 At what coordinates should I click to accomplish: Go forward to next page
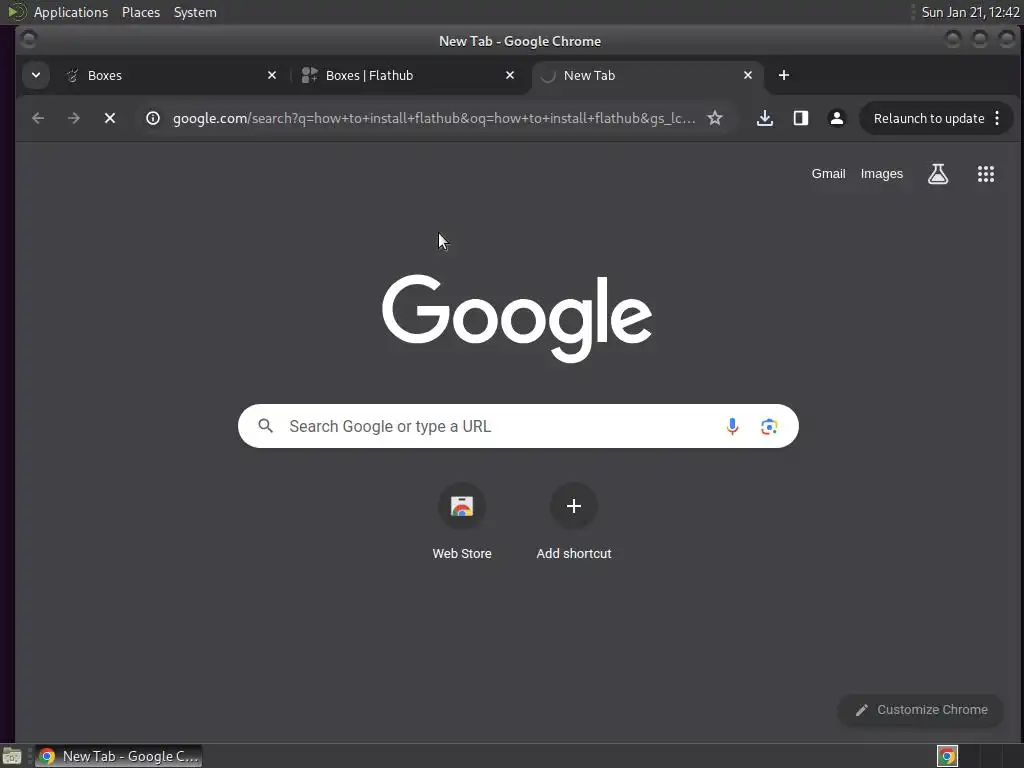pyautogui.click(x=74, y=118)
